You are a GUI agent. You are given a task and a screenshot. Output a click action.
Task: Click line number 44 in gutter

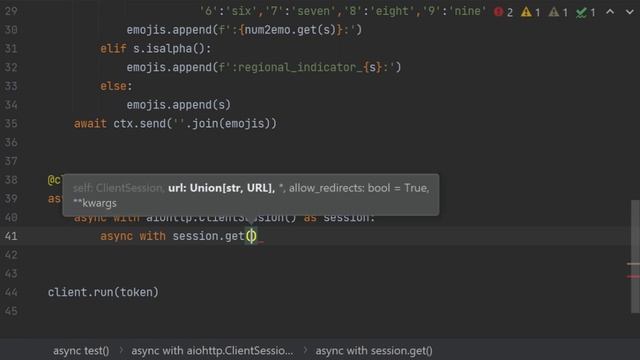pyautogui.click(x=11, y=292)
